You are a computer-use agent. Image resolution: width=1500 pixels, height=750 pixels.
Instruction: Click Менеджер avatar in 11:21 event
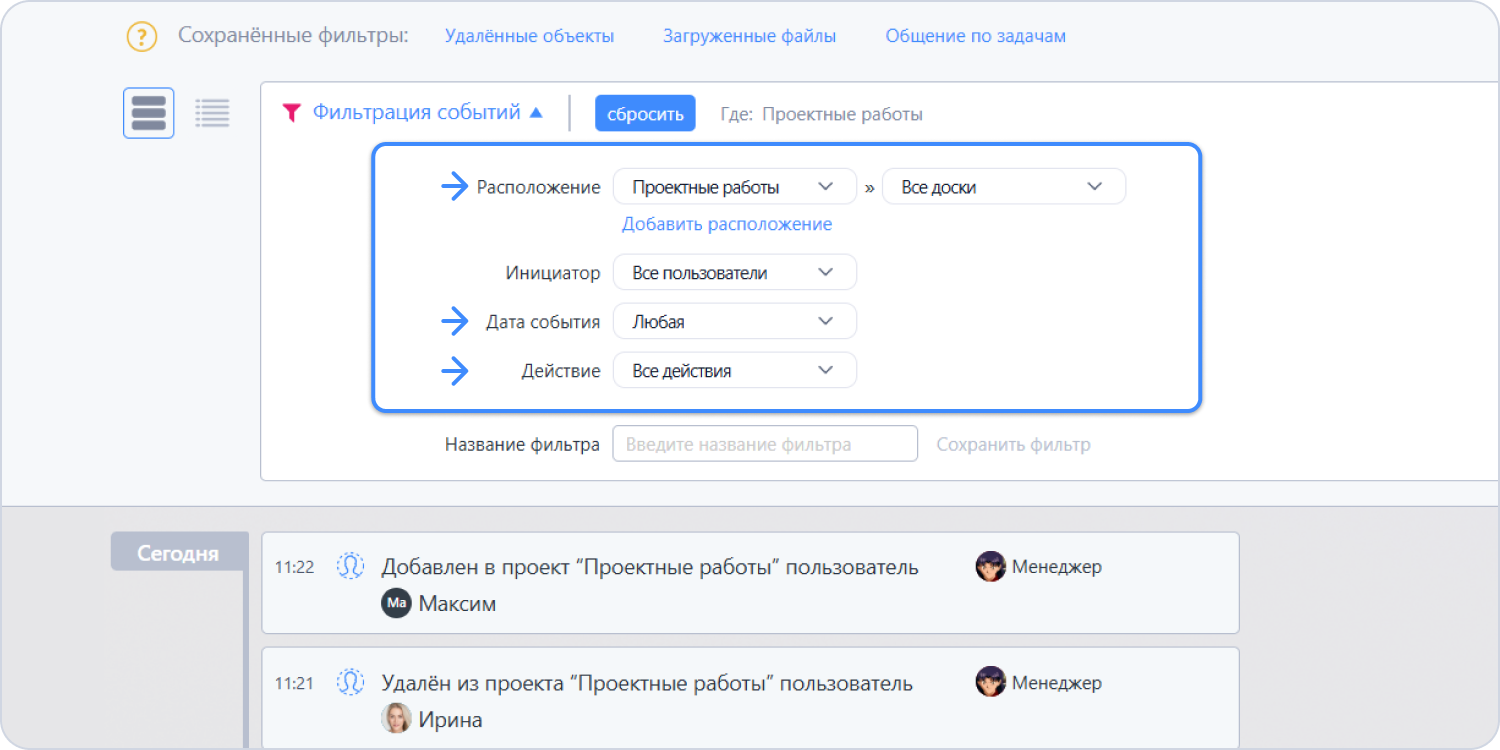pos(990,683)
